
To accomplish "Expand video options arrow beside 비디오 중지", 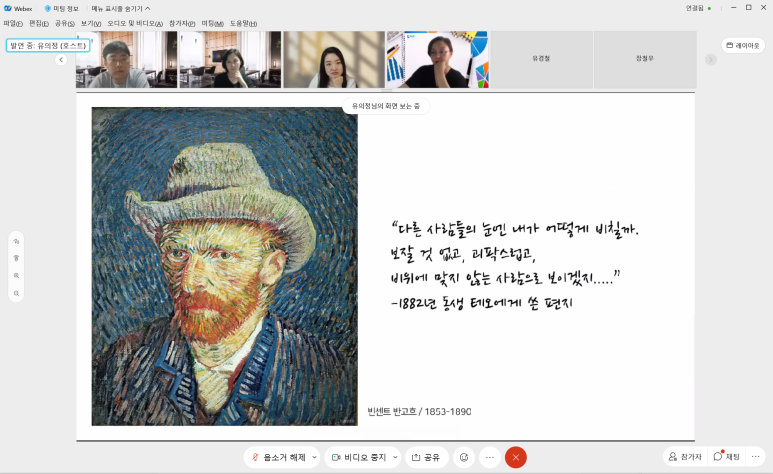I will 395,457.
